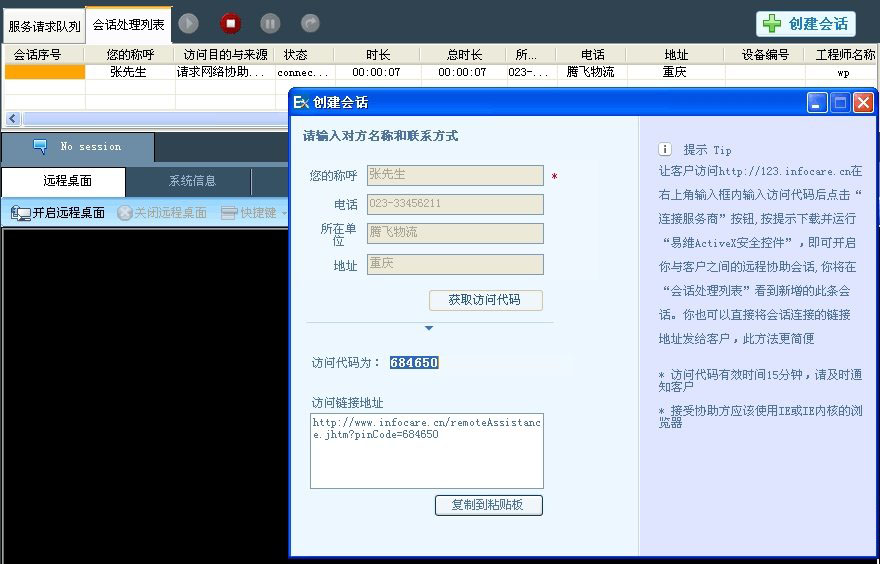This screenshot has width=880, height=564.
Task: Select the 会话处理列表 tab
Action: tap(128, 25)
